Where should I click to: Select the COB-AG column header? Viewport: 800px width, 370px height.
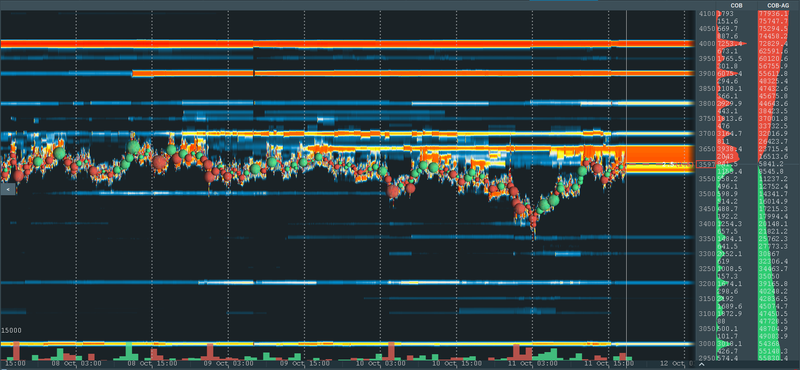click(779, 5)
